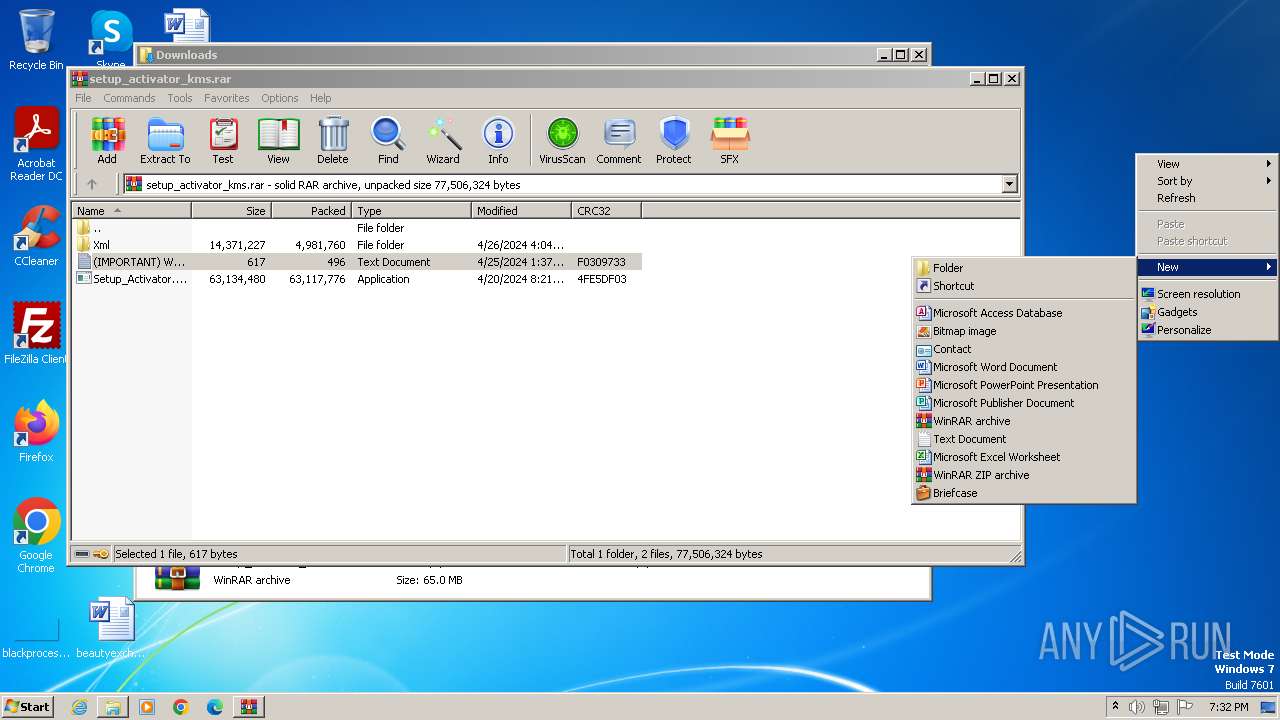Viewport: 1280px width, 720px height.
Task: Open the Find magnifier tool
Action: (x=388, y=140)
